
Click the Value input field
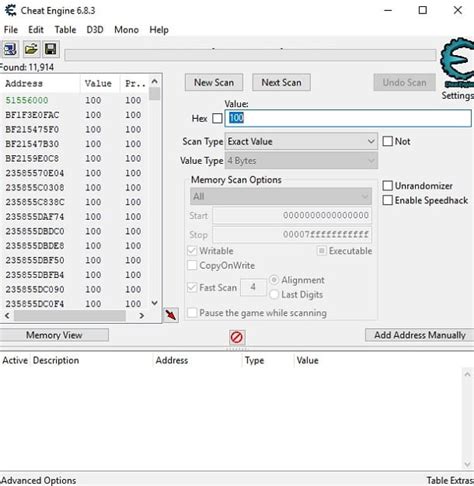[348, 118]
